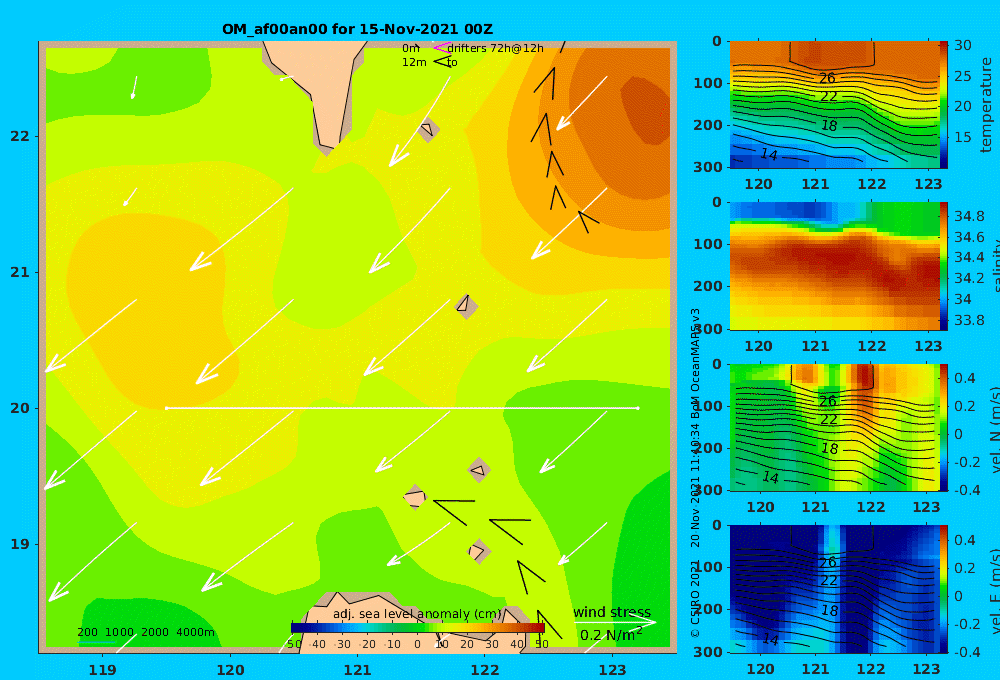1000x680 pixels.
Task: Click the 'wind stress' label
Action: [x=612, y=612]
